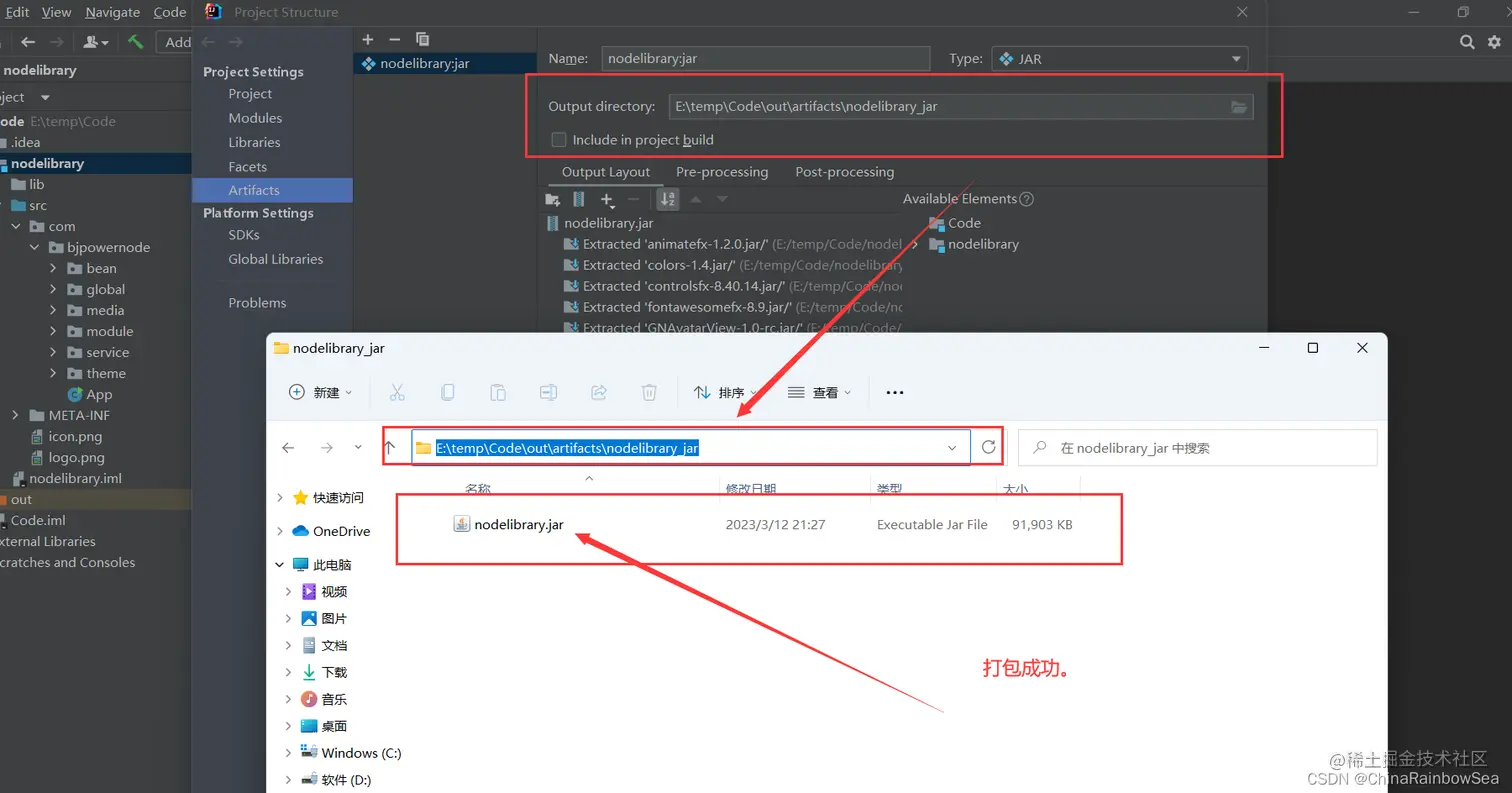Create new directory in Output Layout toolbar
This screenshot has height=793, width=1512.
click(552, 200)
